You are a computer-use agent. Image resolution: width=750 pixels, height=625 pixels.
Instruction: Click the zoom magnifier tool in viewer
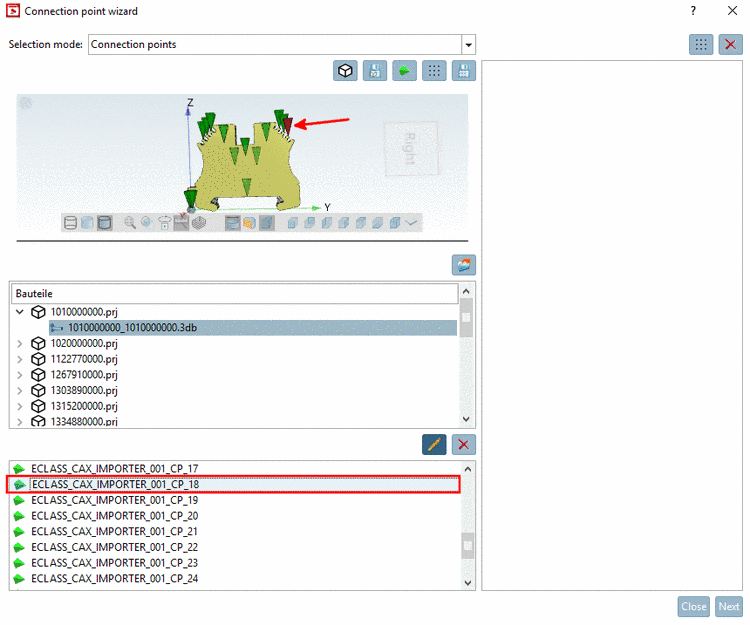tap(130, 223)
